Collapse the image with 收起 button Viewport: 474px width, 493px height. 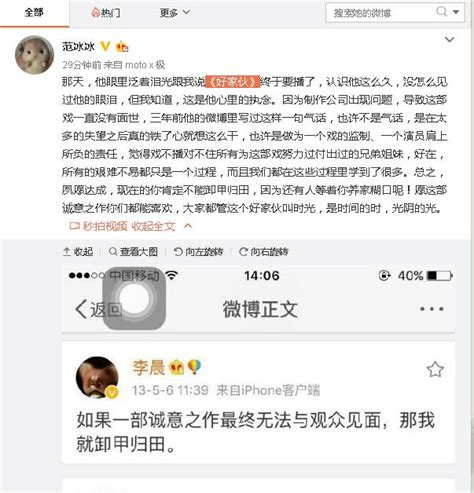tap(78, 252)
